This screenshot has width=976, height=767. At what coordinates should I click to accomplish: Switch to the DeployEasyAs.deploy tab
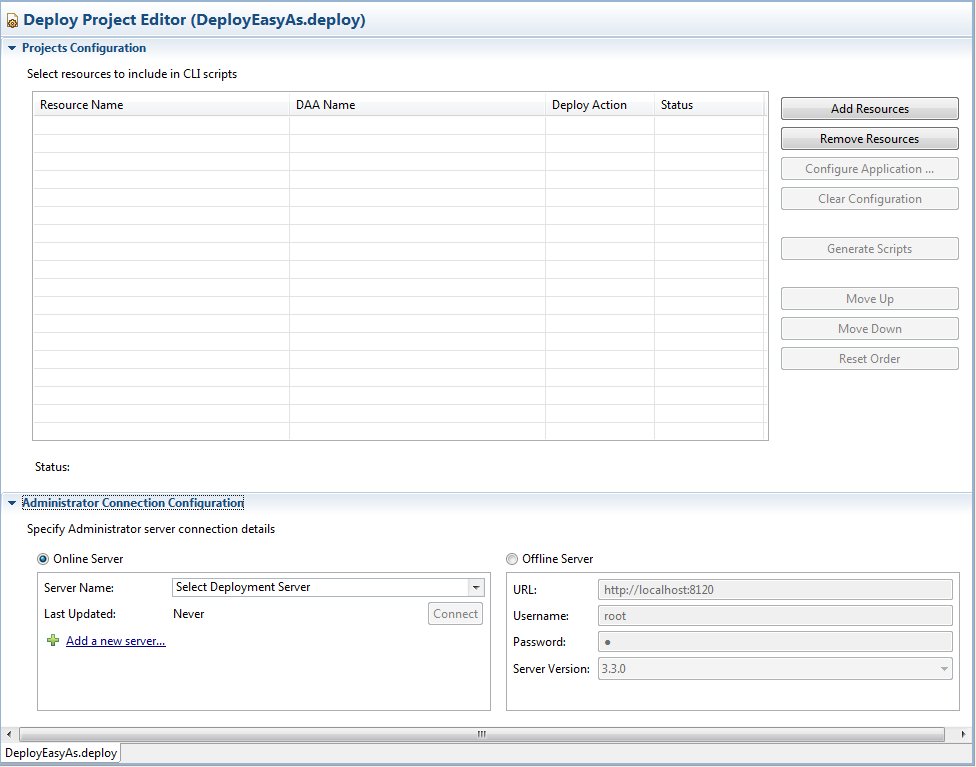coord(61,752)
